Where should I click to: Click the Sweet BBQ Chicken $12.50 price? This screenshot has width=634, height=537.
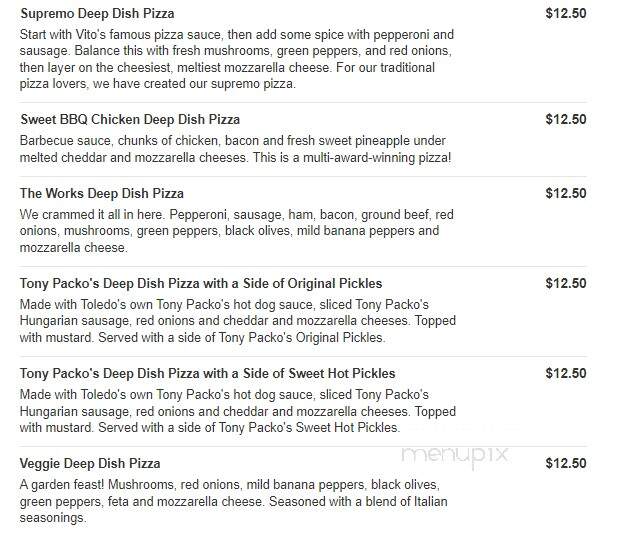566,119
